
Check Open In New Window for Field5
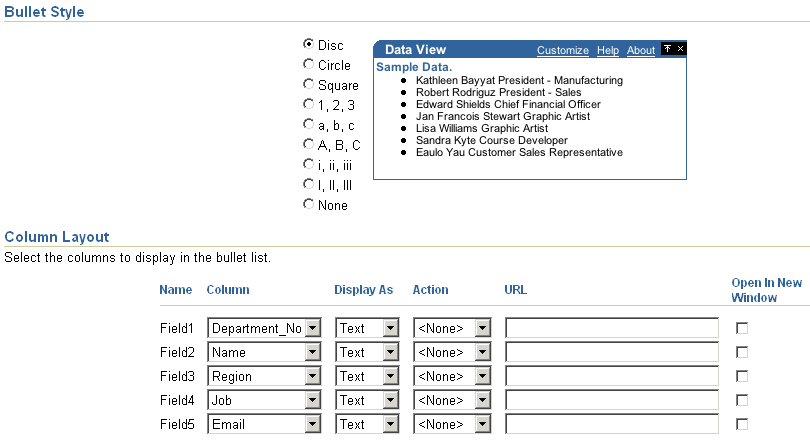(x=742, y=424)
